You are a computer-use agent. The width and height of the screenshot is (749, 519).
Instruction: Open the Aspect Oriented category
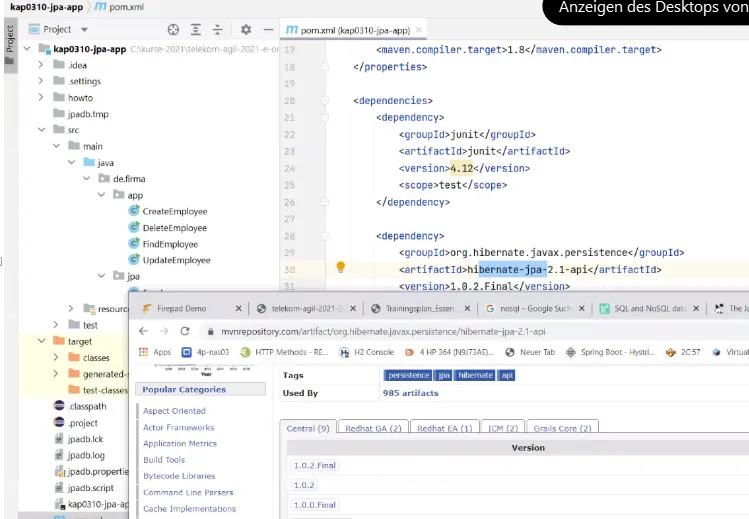click(174, 411)
